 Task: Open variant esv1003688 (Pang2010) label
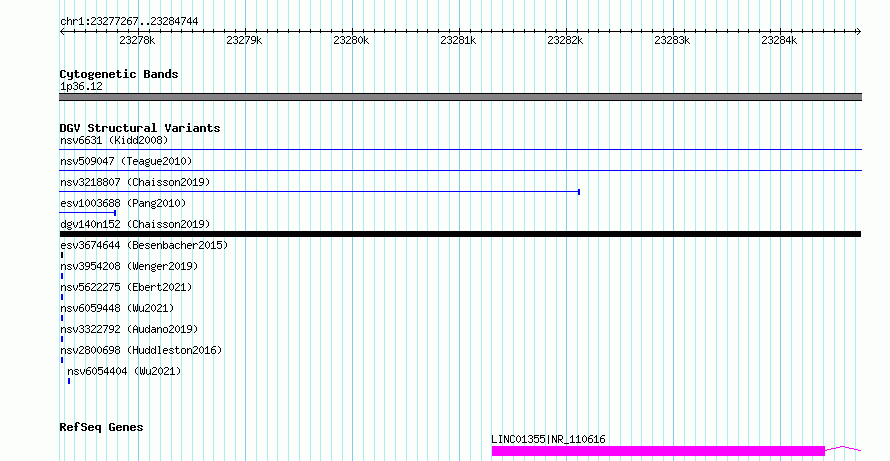(x=123, y=203)
